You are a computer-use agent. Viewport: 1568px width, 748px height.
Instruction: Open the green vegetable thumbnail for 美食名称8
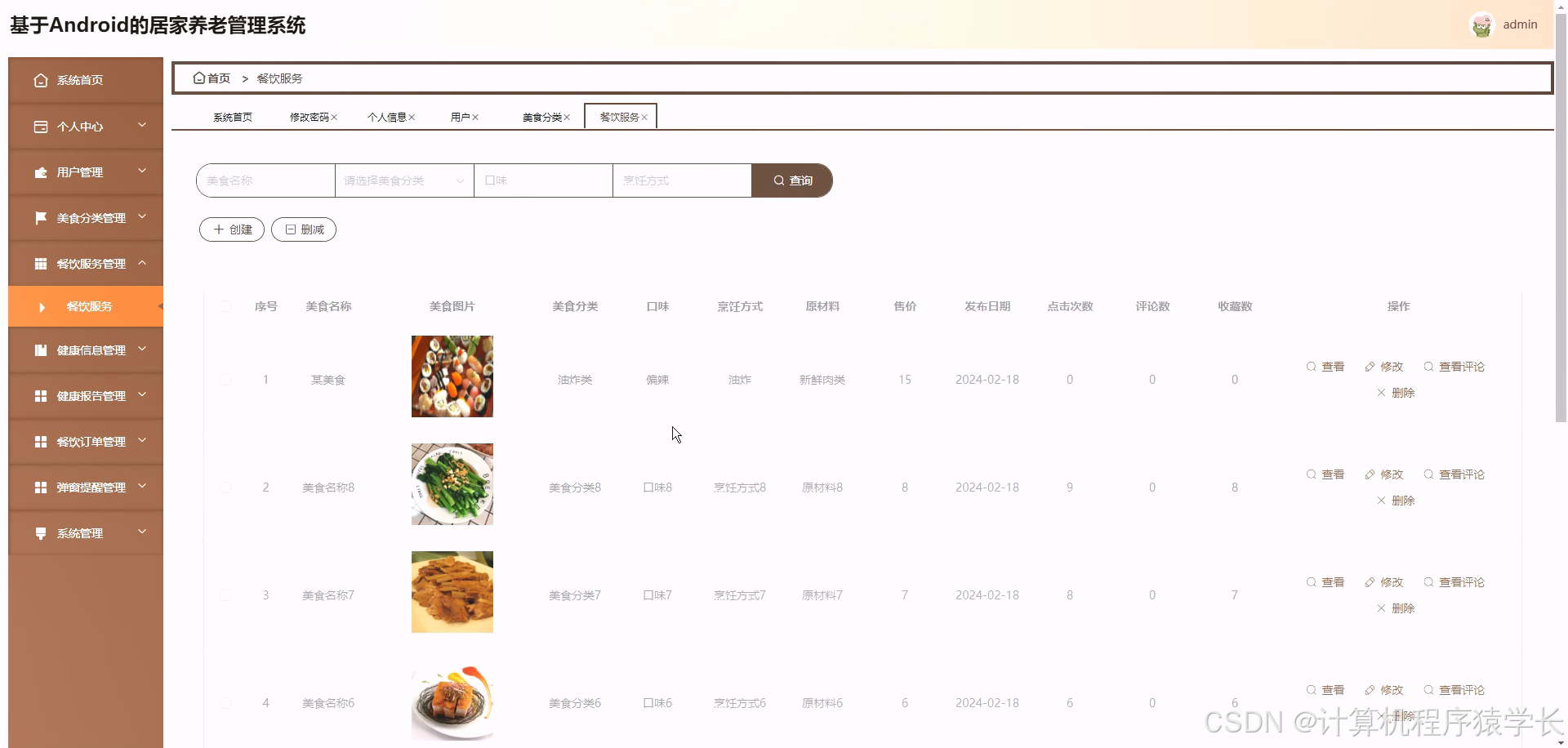coord(452,484)
